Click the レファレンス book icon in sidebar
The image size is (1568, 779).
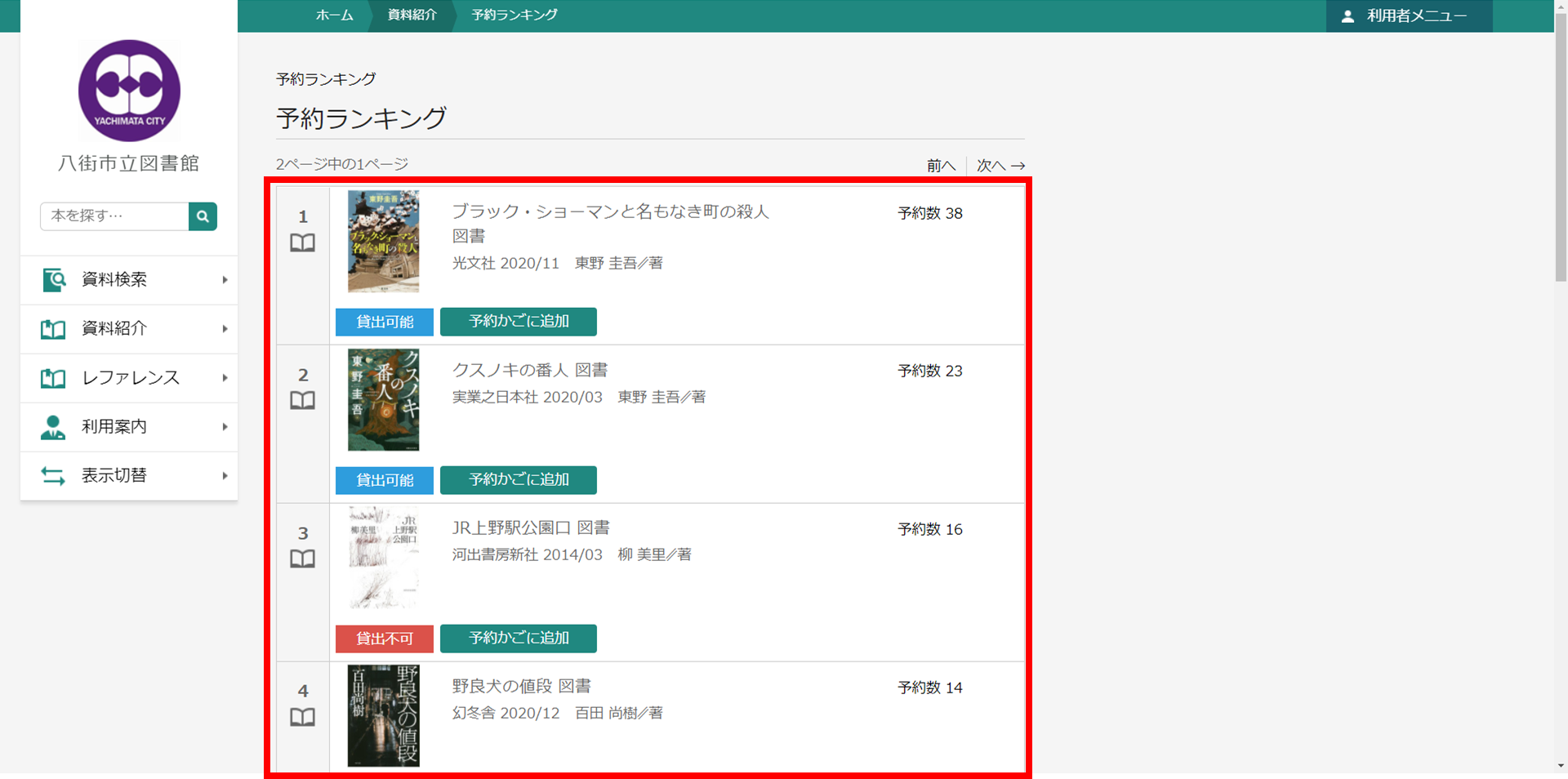53,378
